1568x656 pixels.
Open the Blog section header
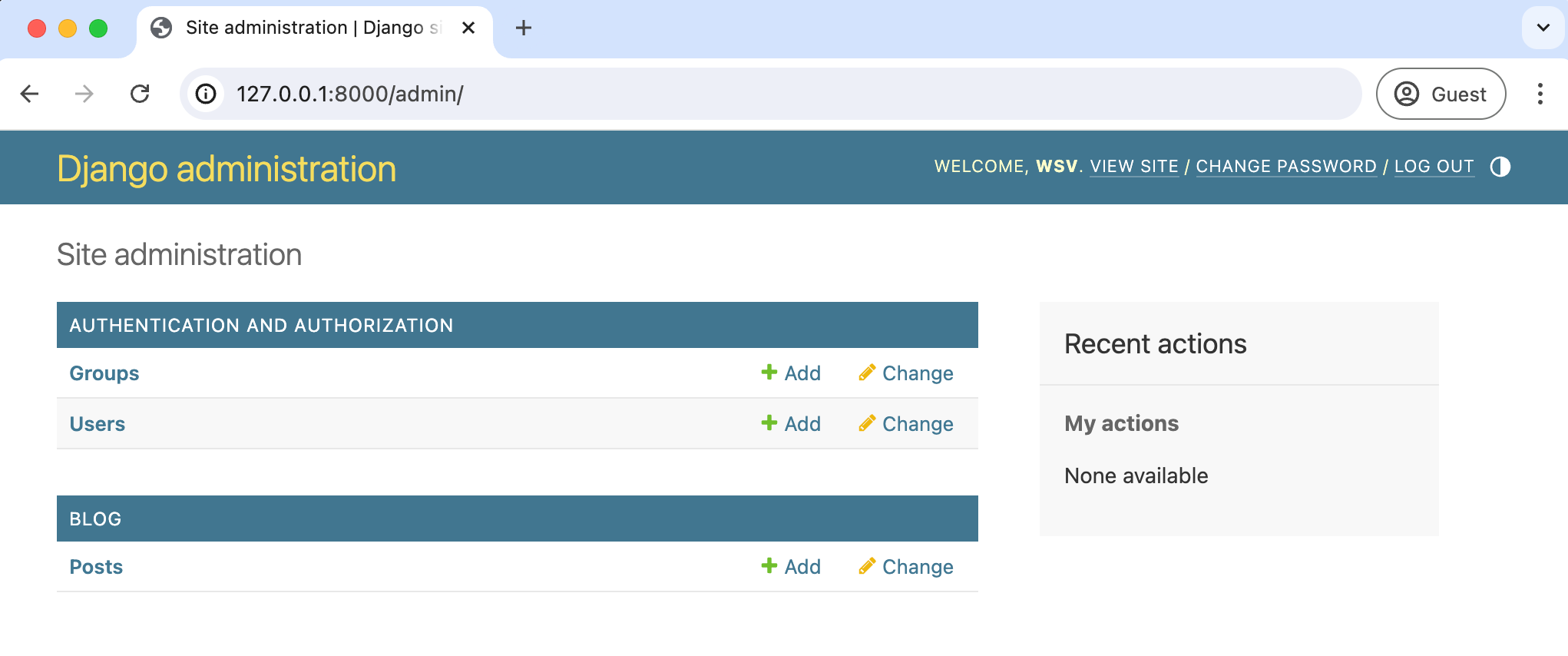click(x=95, y=519)
